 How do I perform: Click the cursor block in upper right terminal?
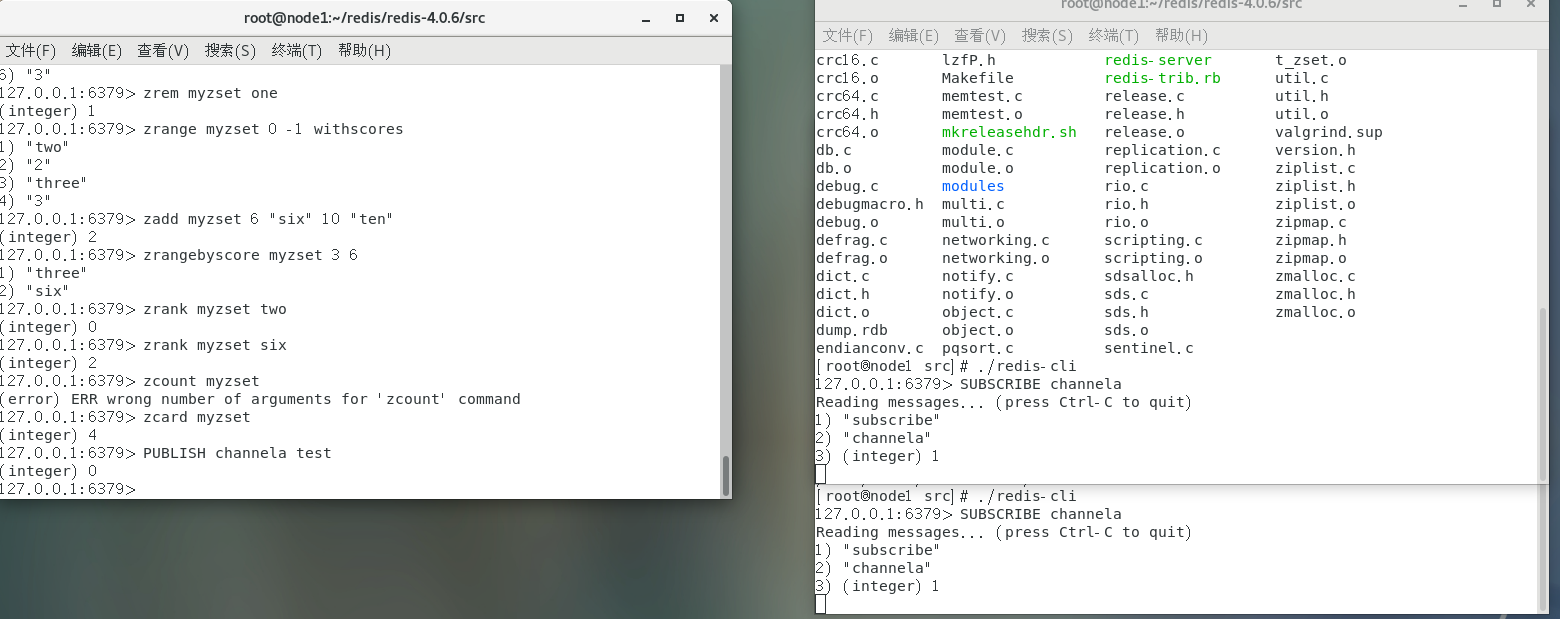coord(820,474)
